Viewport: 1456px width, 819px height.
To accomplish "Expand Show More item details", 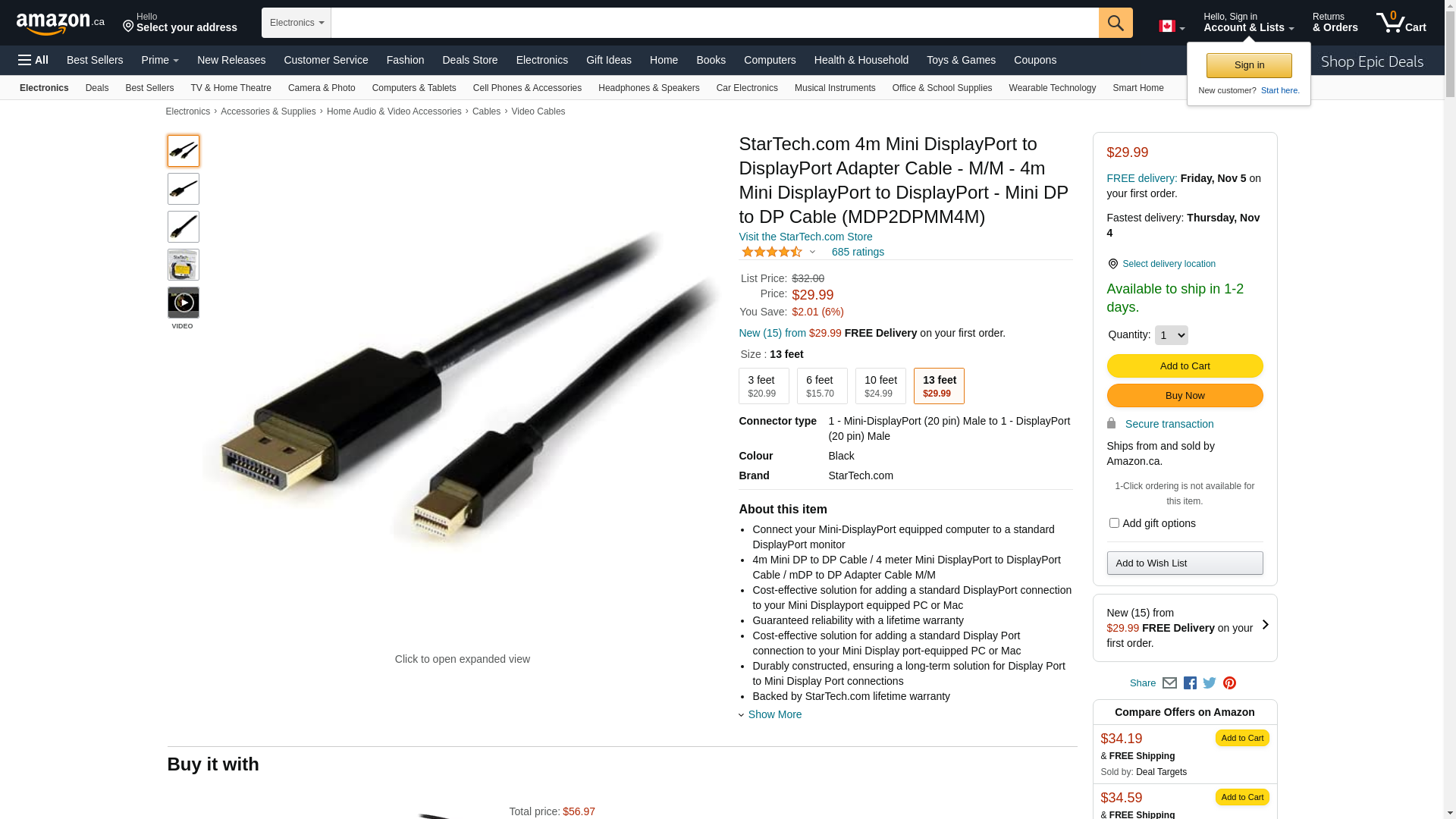I will pyautogui.click(x=774, y=714).
